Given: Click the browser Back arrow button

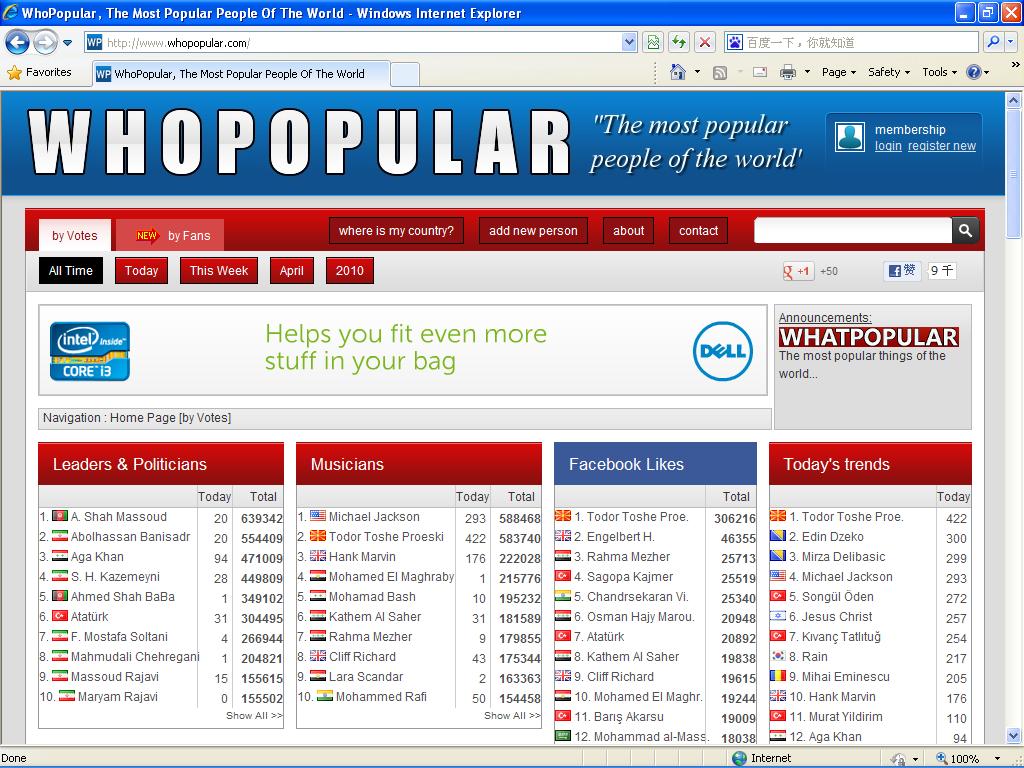Looking at the screenshot, I should (x=17, y=42).
